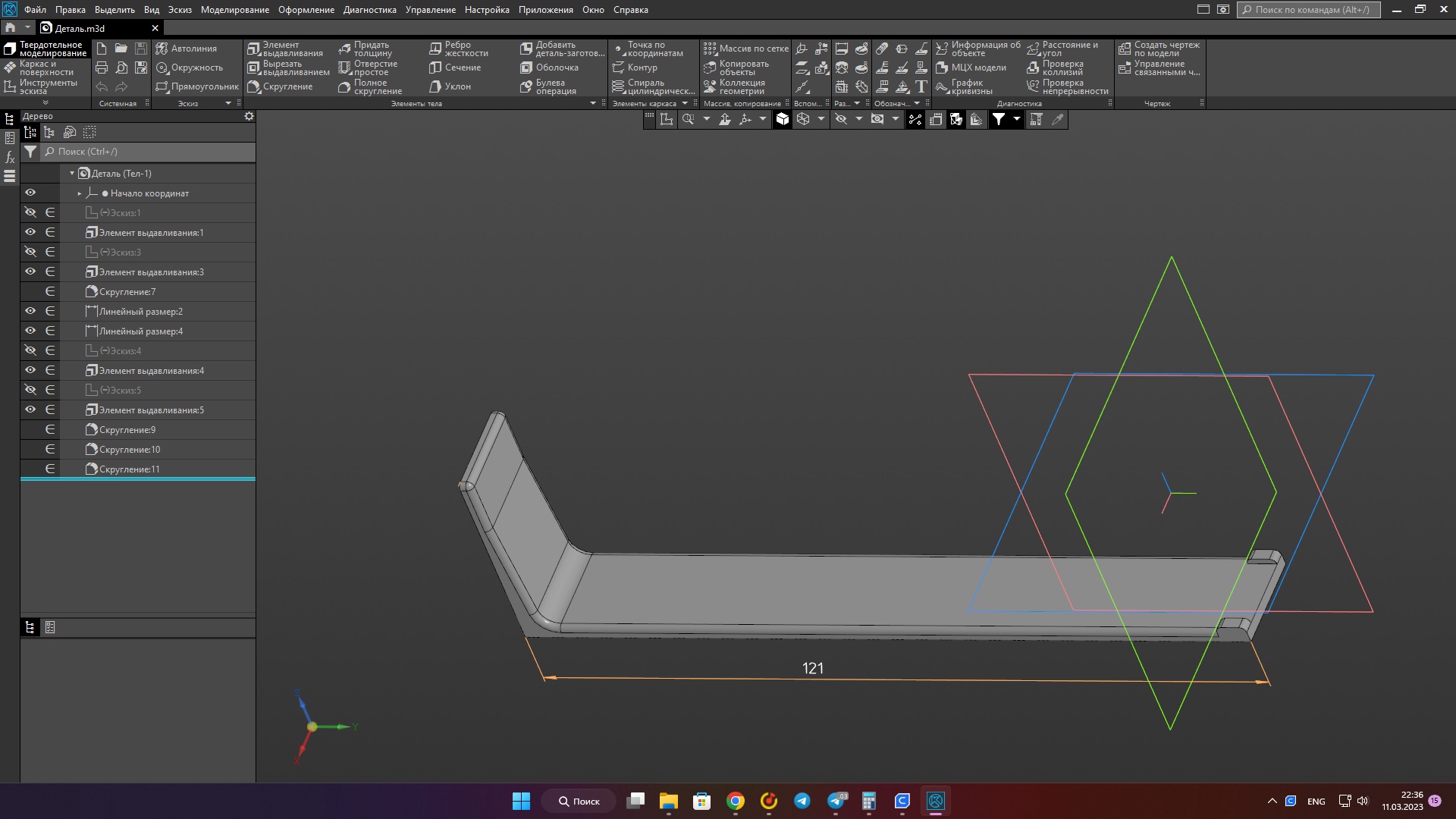Hide Элемент выдавливания:3 via eye icon
Screen dimensions: 1456x819
point(30,271)
